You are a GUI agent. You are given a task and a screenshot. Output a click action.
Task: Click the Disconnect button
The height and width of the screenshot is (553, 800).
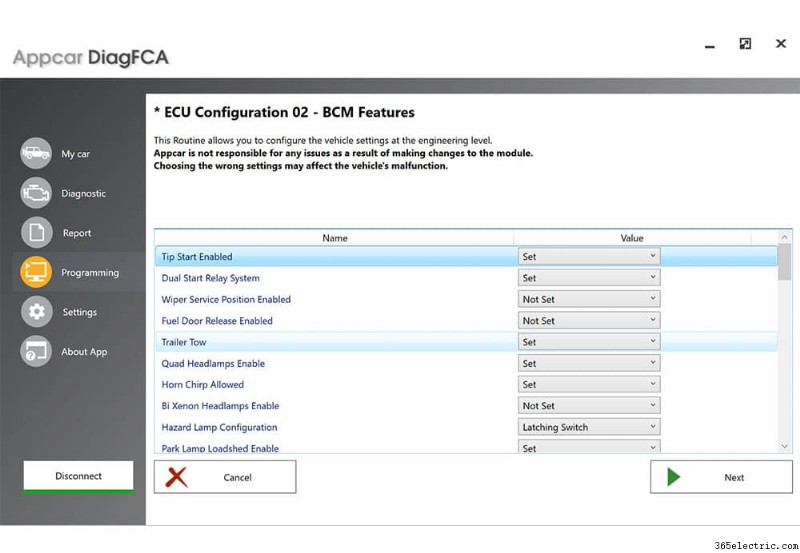pyautogui.click(x=78, y=476)
